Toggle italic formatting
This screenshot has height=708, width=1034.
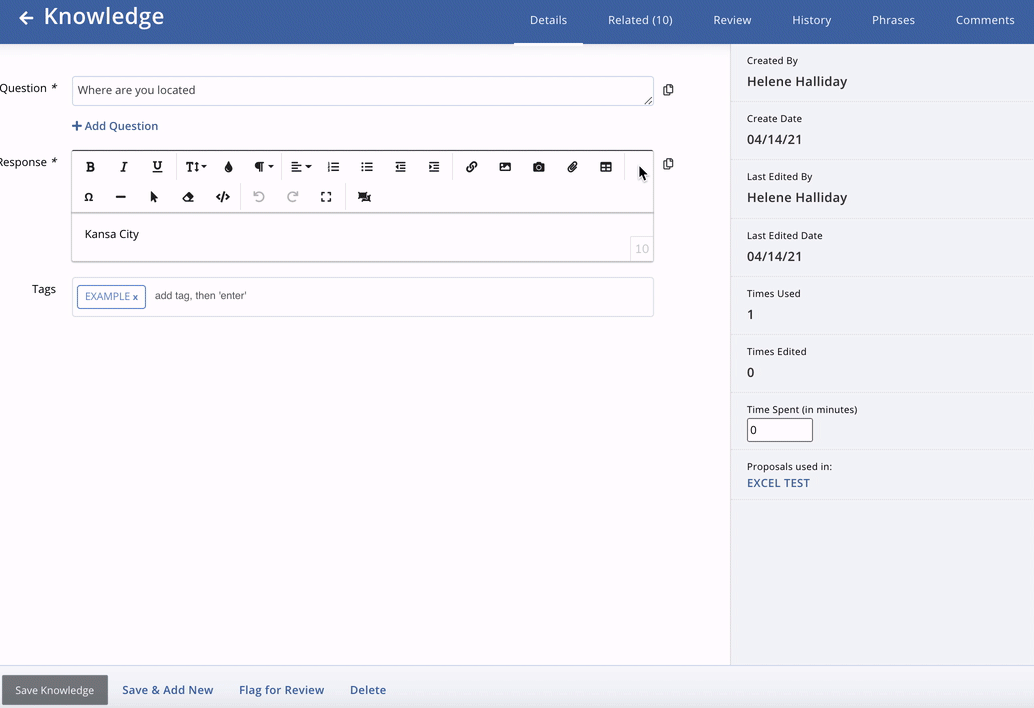123,167
